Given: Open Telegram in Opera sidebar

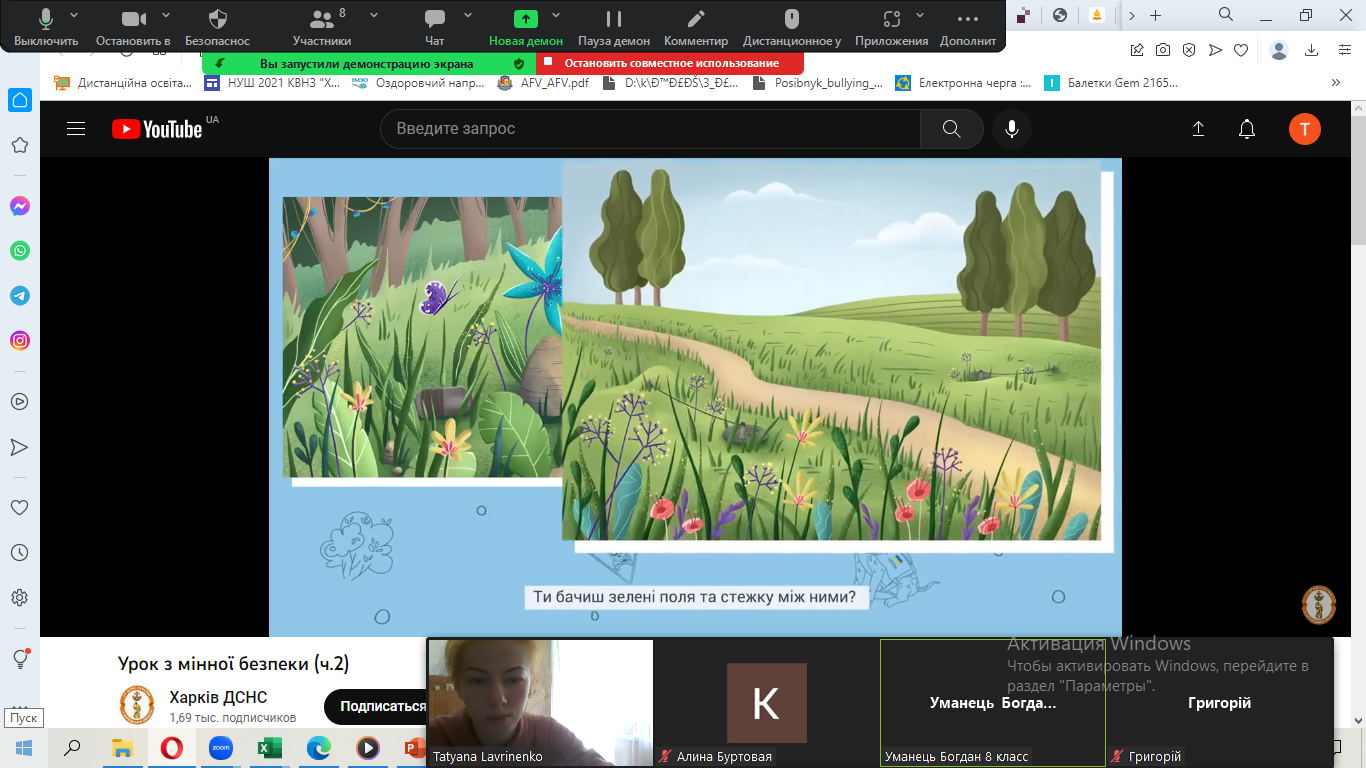Looking at the screenshot, I should [x=20, y=296].
